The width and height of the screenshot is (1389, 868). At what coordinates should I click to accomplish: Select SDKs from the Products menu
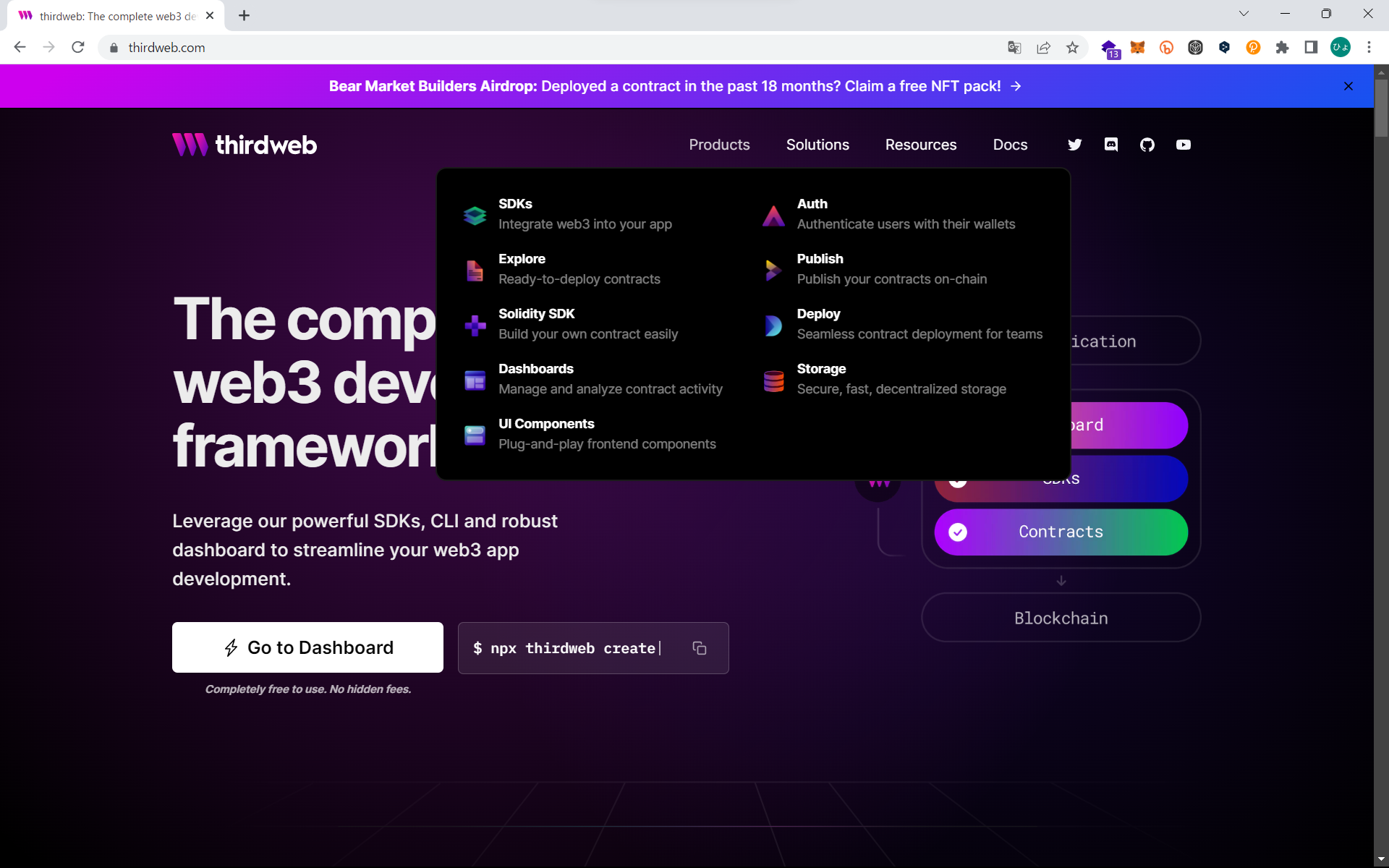515,204
